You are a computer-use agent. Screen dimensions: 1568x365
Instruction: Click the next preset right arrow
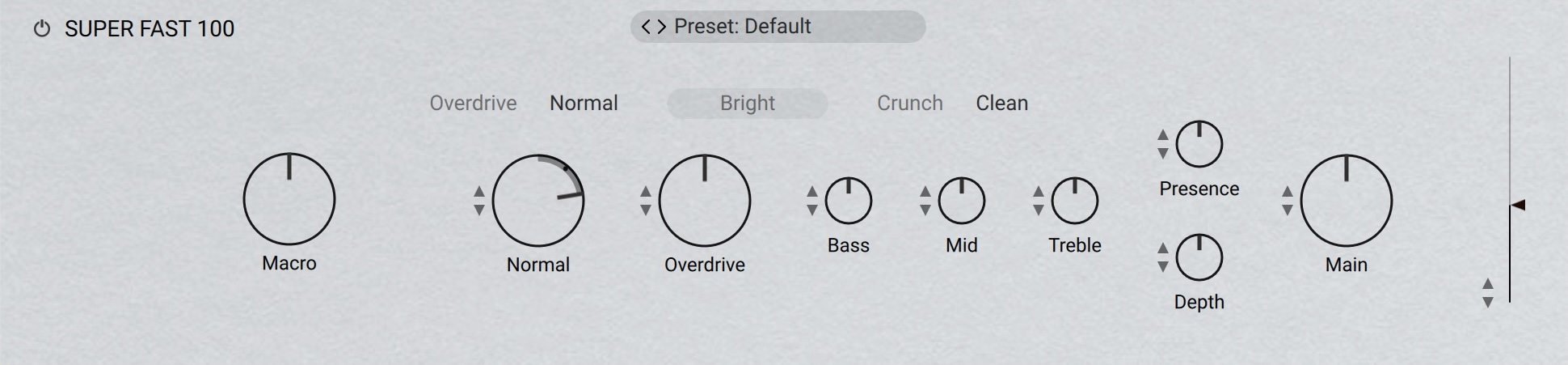[x=661, y=27]
